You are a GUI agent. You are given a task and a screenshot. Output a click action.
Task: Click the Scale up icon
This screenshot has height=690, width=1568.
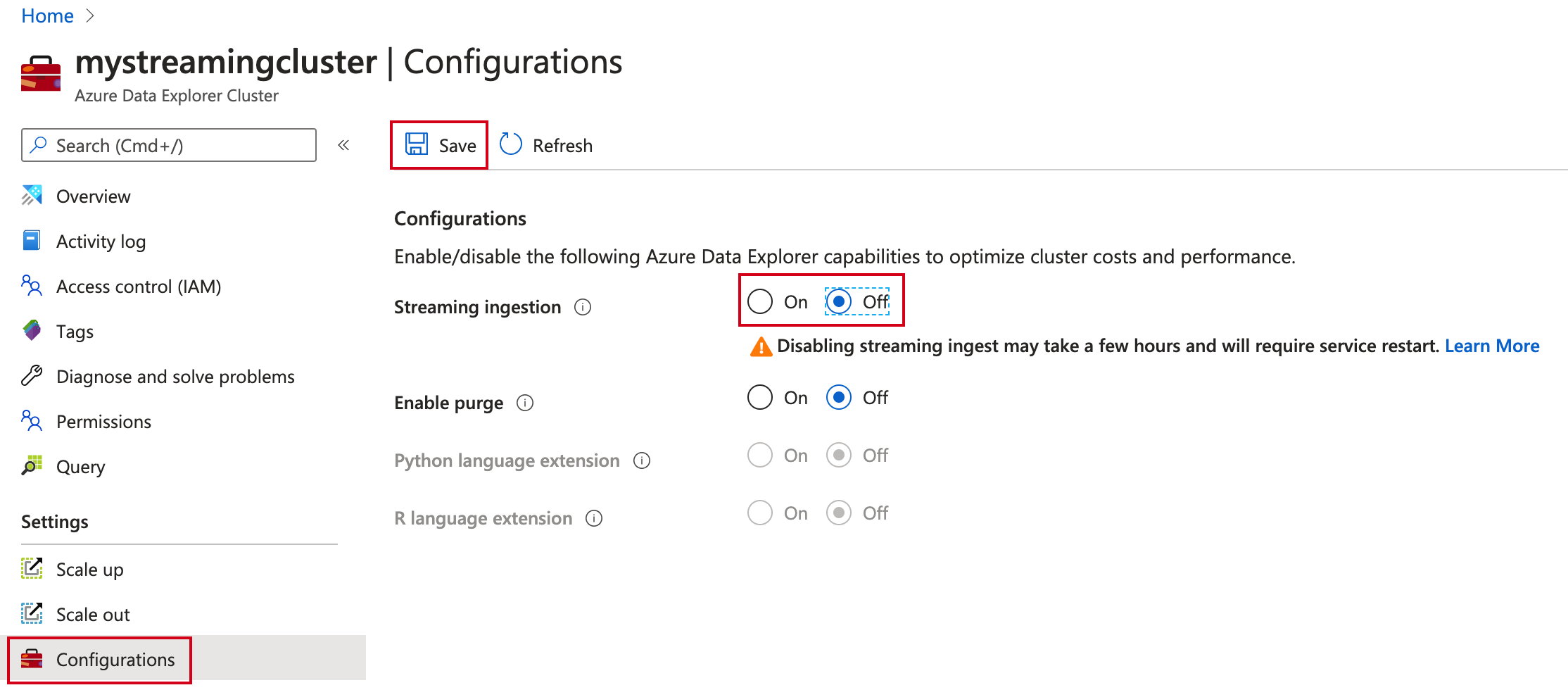[x=32, y=569]
